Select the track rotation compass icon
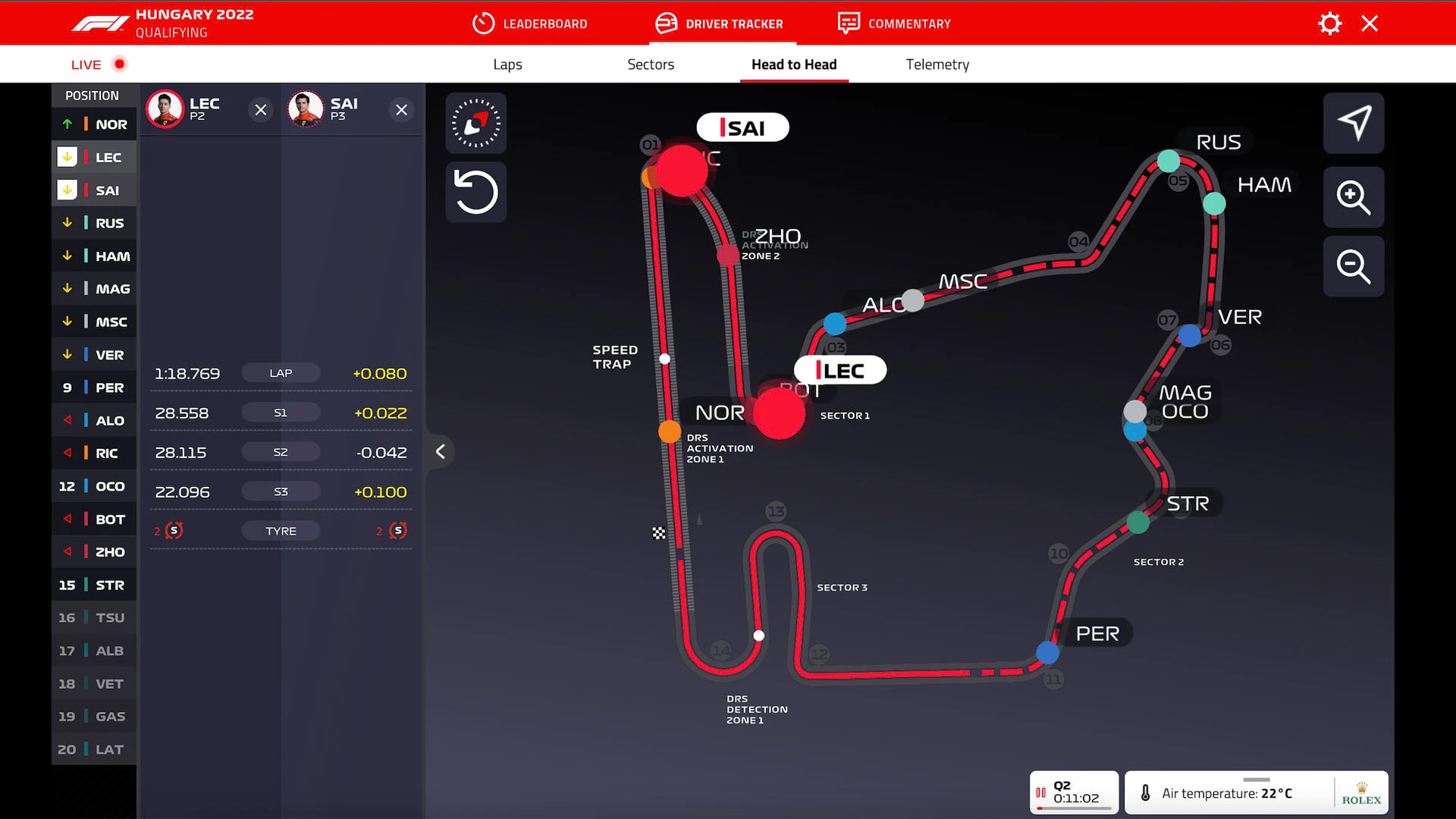 pyautogui.click(x=475, y=123)
